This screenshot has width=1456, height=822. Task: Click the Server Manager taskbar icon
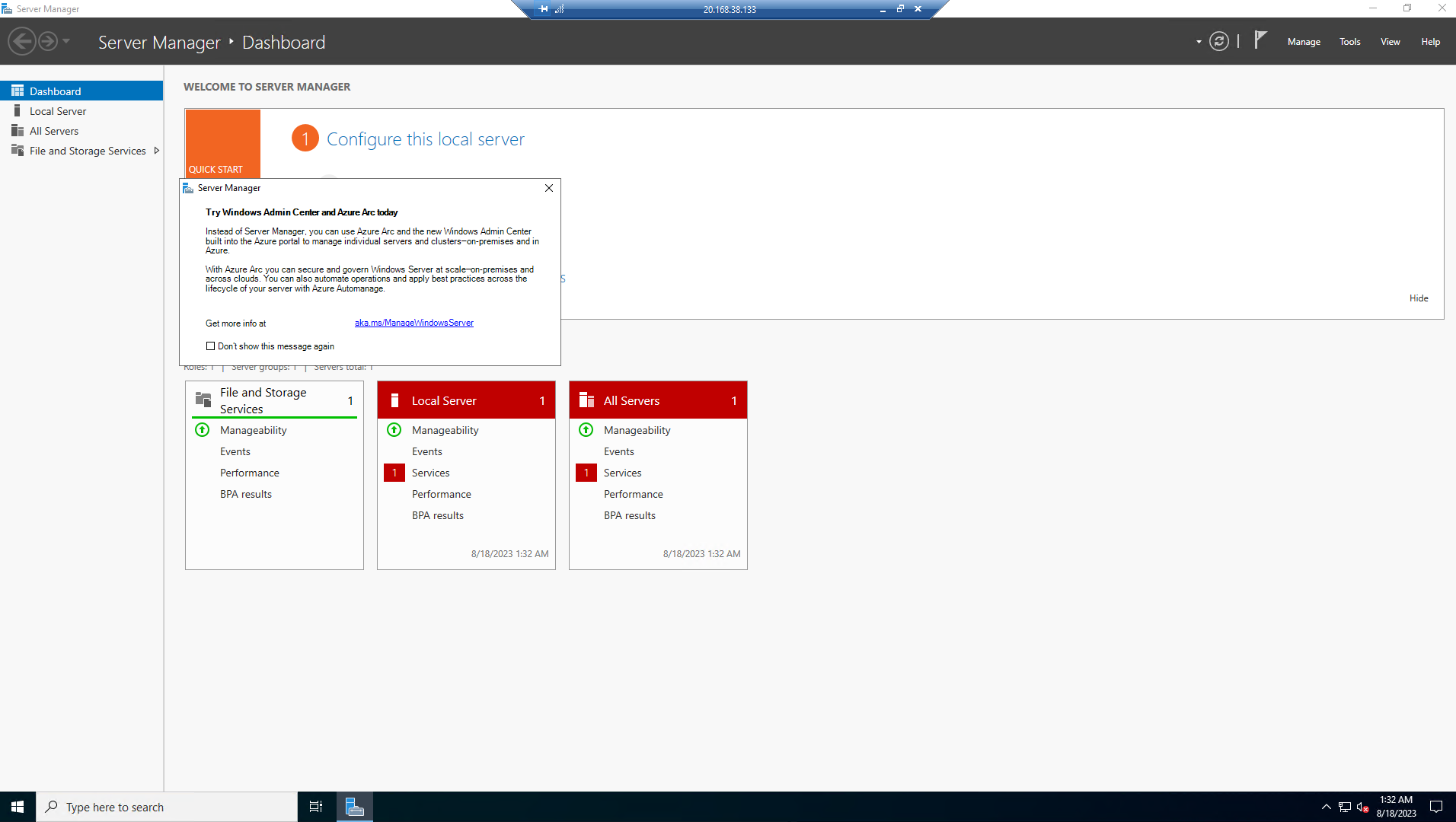[x=354, y=806]
